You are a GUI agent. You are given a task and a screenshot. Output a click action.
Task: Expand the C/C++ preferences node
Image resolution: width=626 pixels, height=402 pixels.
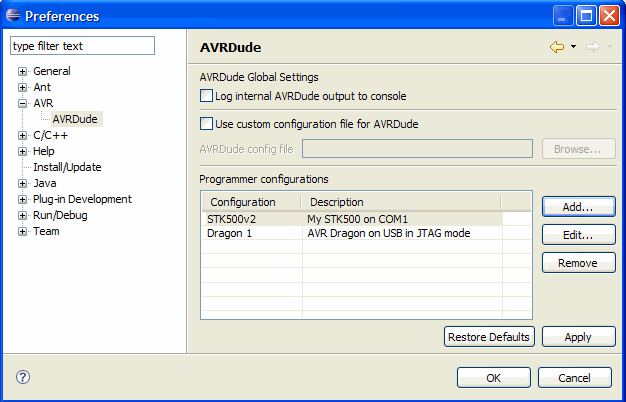(22, 136)
